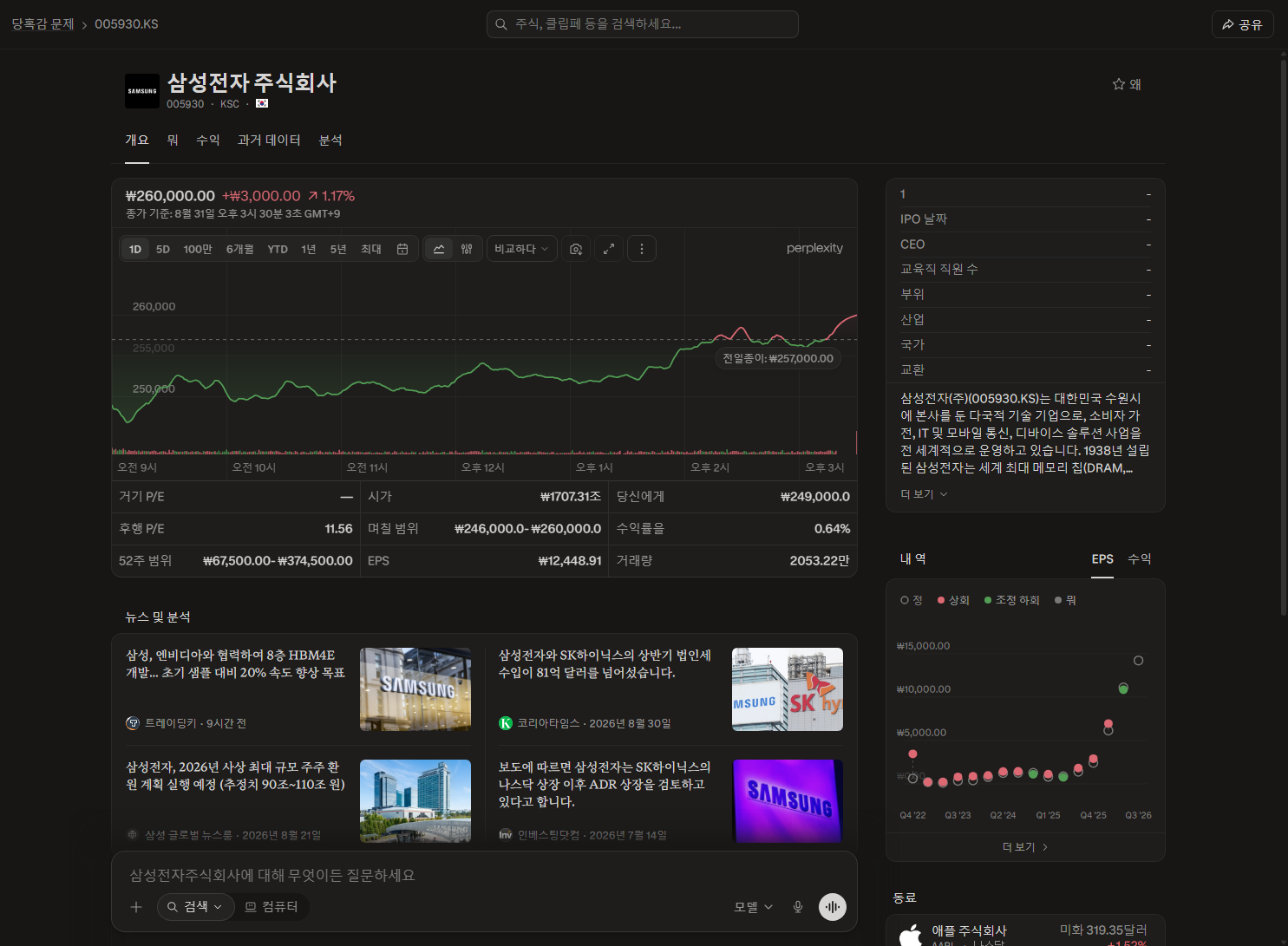The height and width of the screenshot is (946, 1288).
Task: Select the 6개월 chart range
Action: 240,249
